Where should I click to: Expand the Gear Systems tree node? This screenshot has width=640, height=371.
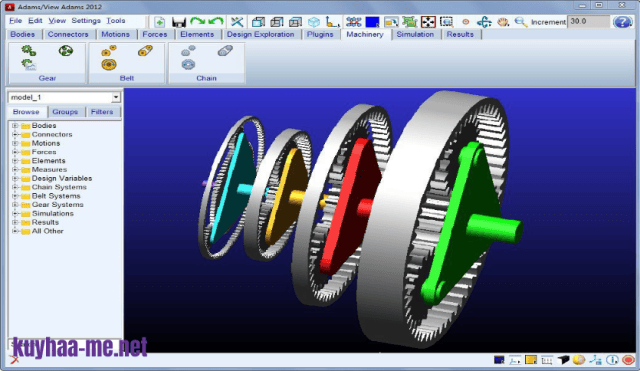point(15,204)
